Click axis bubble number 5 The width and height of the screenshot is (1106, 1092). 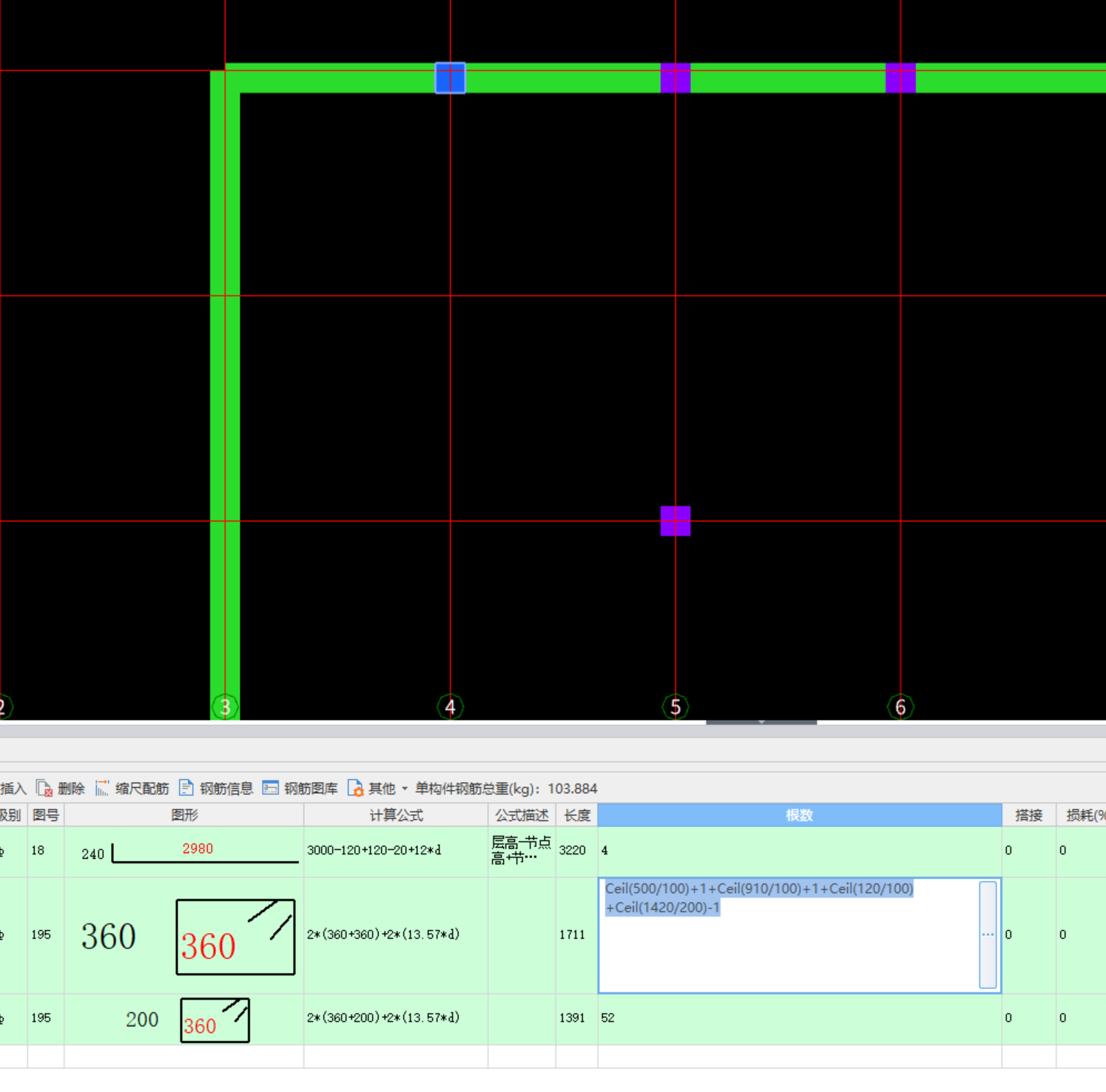(x=675, y=707)
